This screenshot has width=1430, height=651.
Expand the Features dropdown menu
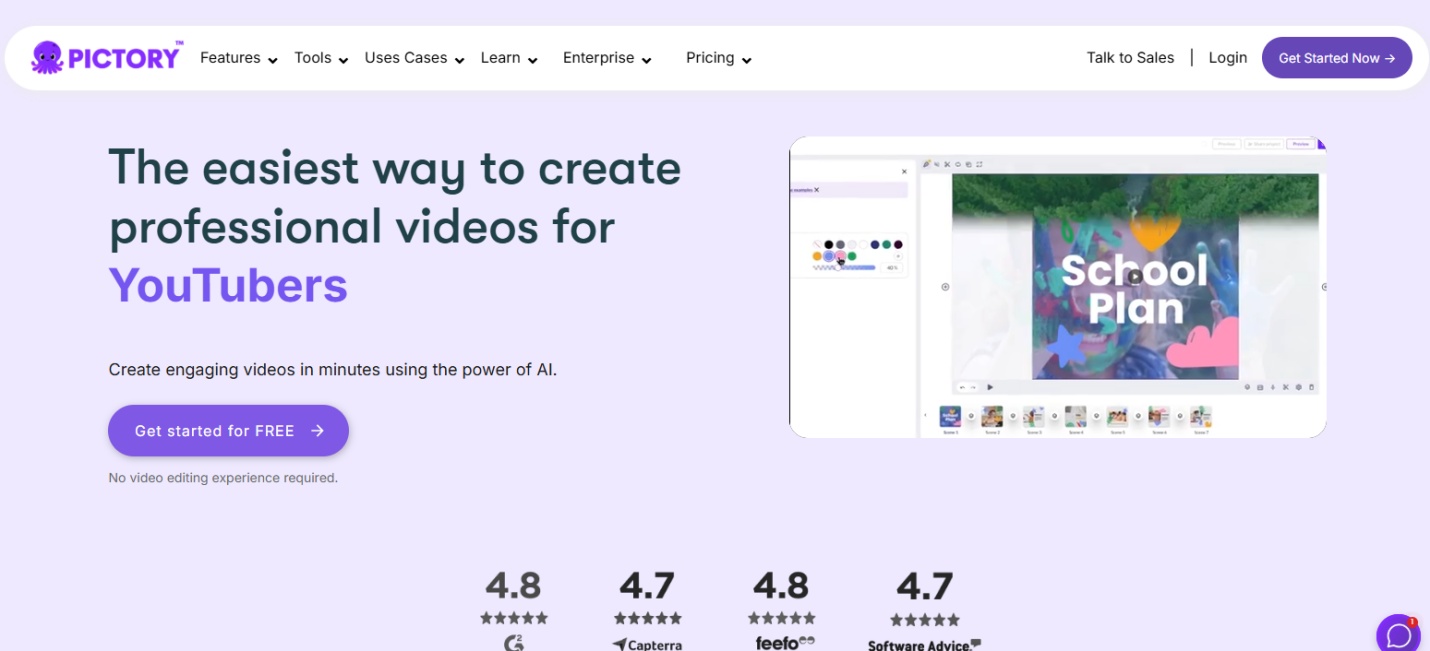pos(238,58)
